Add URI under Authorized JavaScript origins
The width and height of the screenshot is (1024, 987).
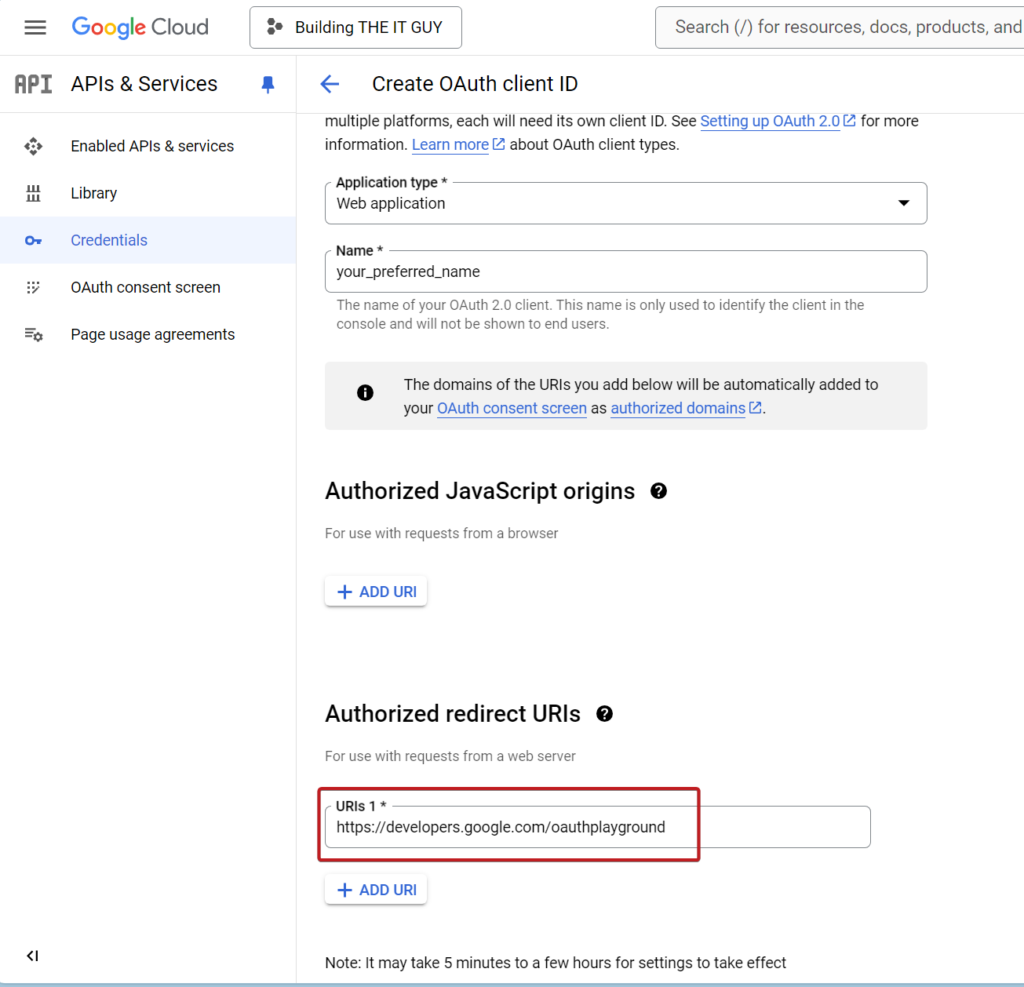[376, 592]
